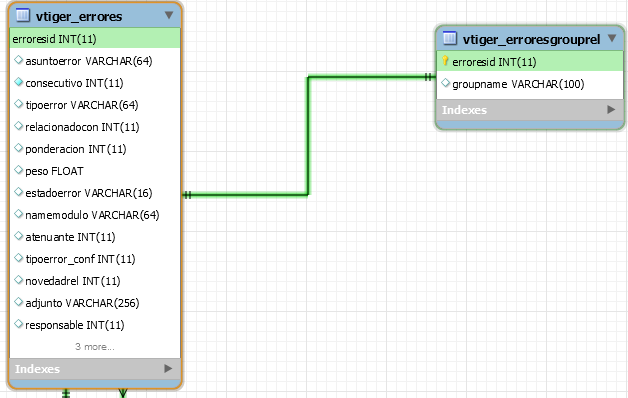Collapse the vtiger_erroresgrouprel table via header arrow
Image resolution: width=628 pixels, height=398 pixels.
tap(612, 38)
